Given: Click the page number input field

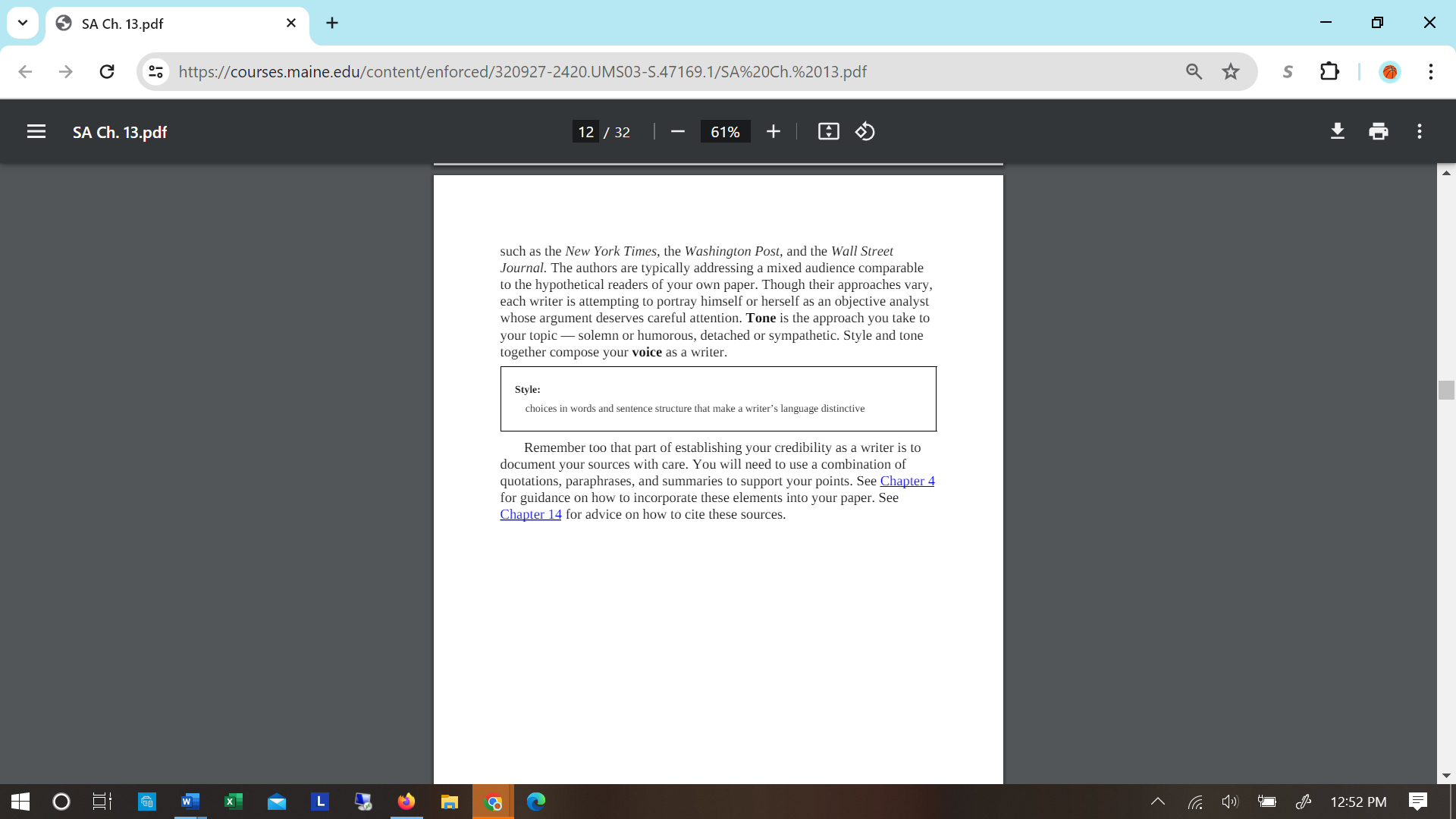Looking at the screenshot, I should pos(585,132).
